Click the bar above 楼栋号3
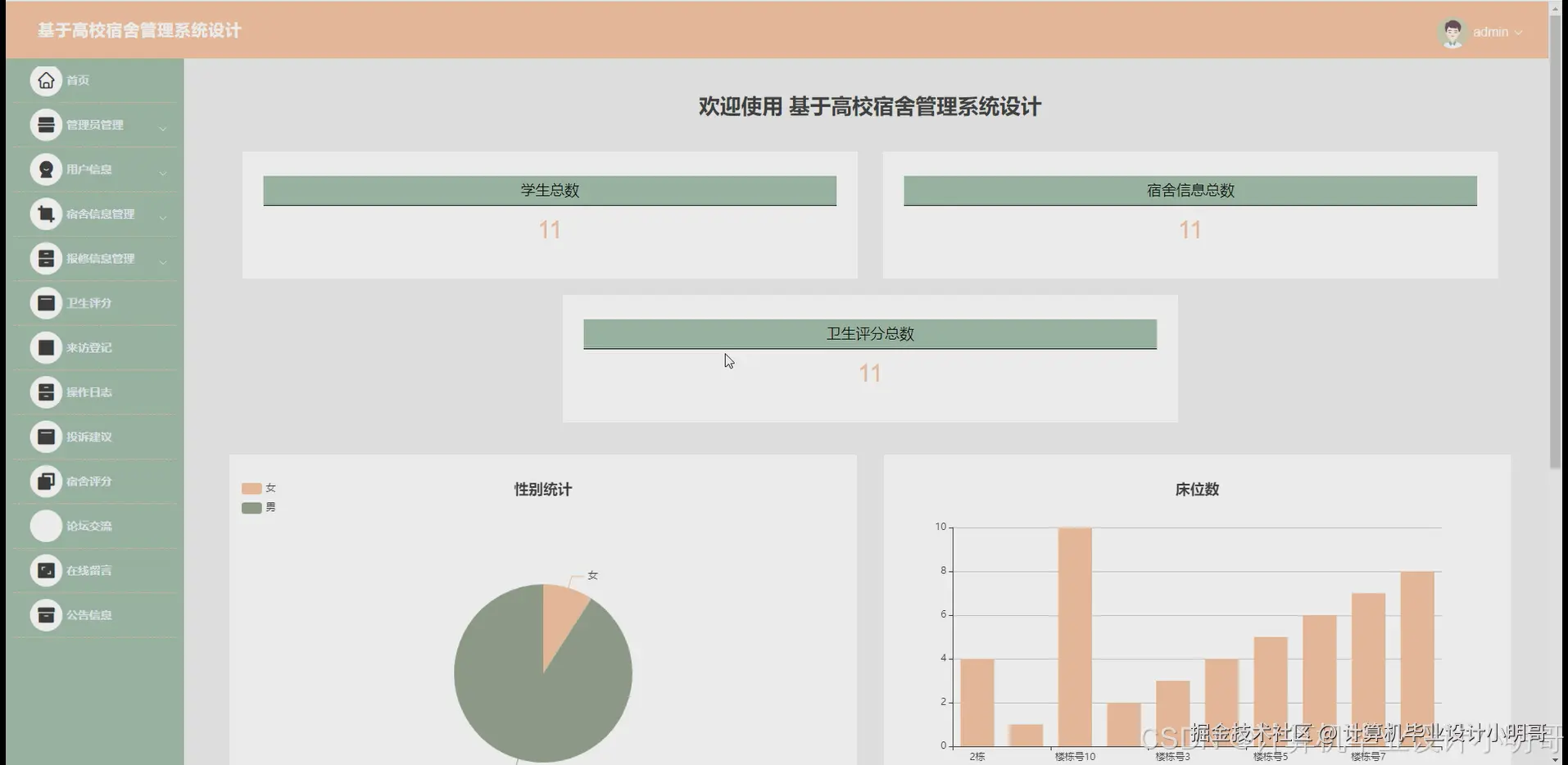Image resolution: width=1568 pixels, height=765 pixels. [1172, 713]
